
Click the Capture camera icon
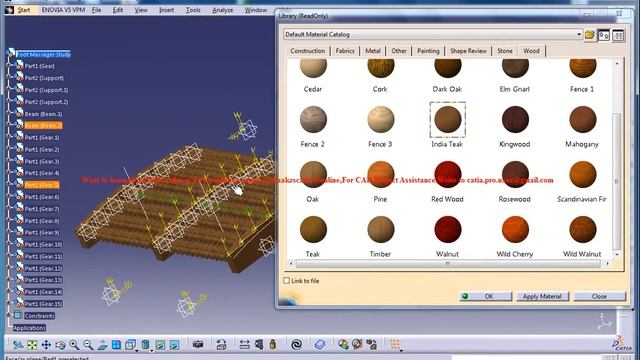point(198,345)
